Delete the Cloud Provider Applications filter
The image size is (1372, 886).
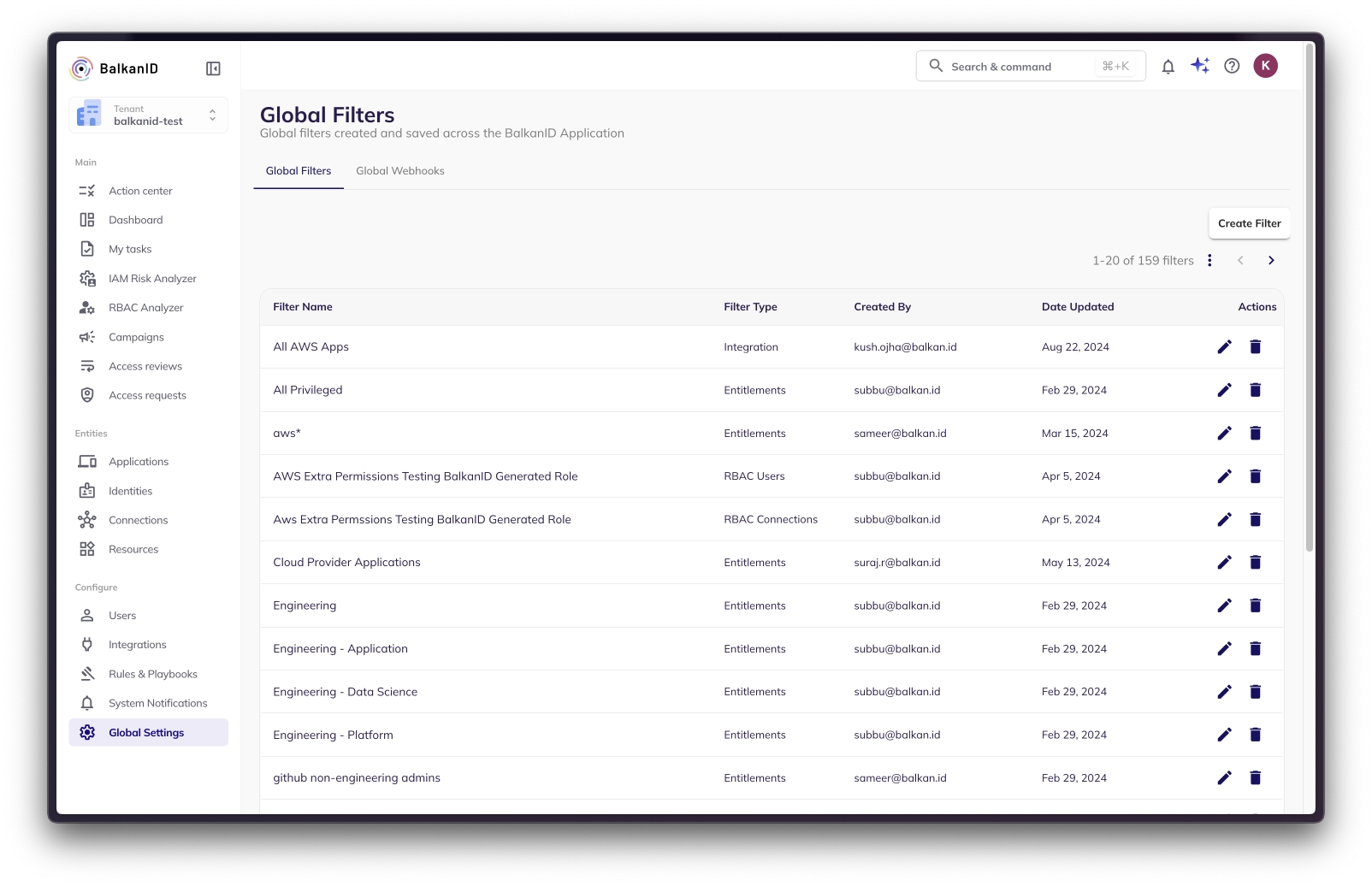point(1256,562)
